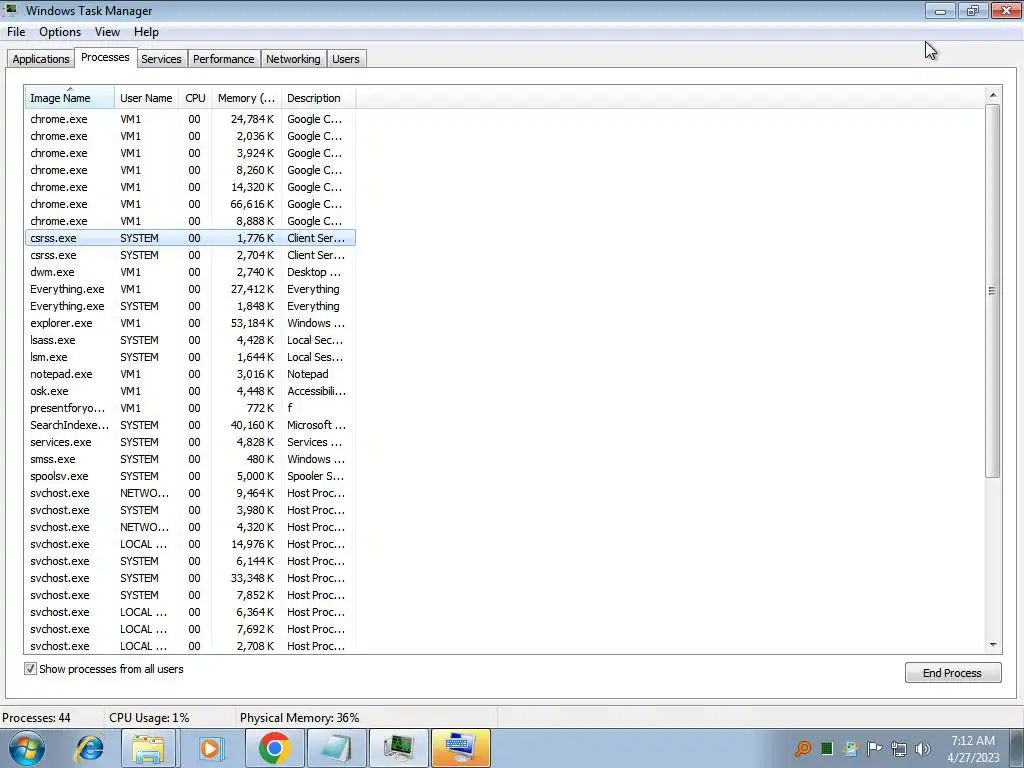Select the csrss.exe row using 1,776 K
The image size is (1024, 768).
coord(190,238)
